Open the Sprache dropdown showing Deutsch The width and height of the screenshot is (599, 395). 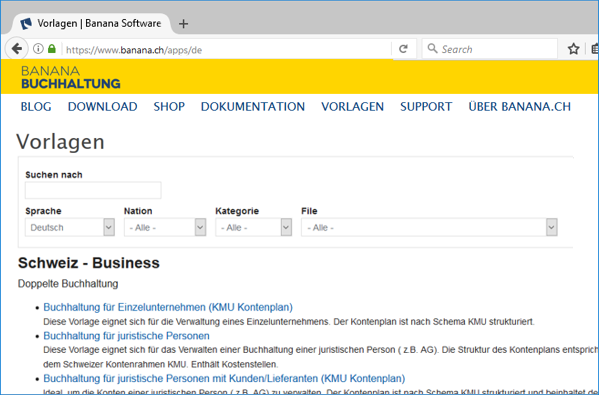point(70,227)
